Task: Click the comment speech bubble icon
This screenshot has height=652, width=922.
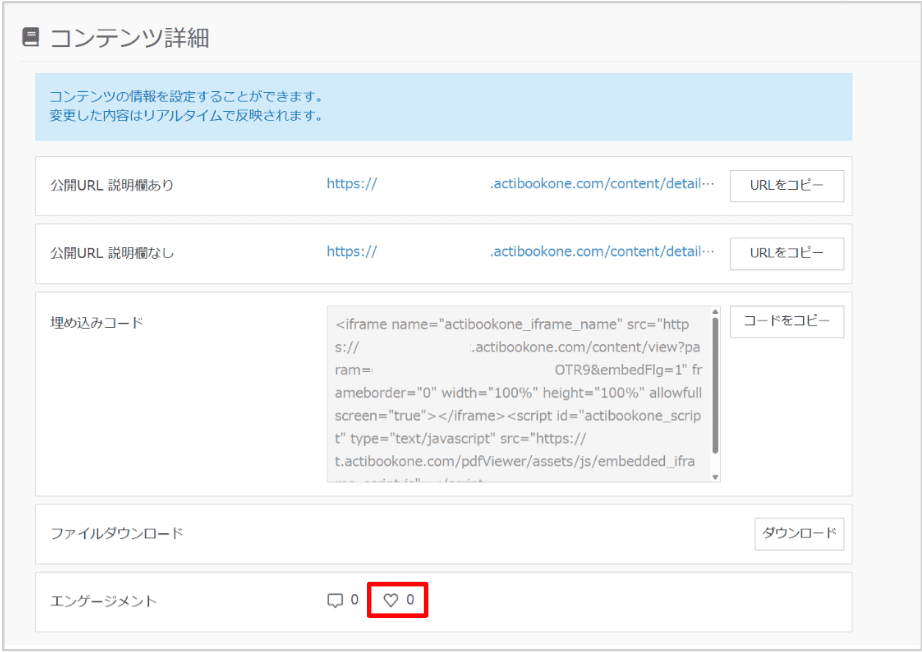Action: [x=335, y=601]
